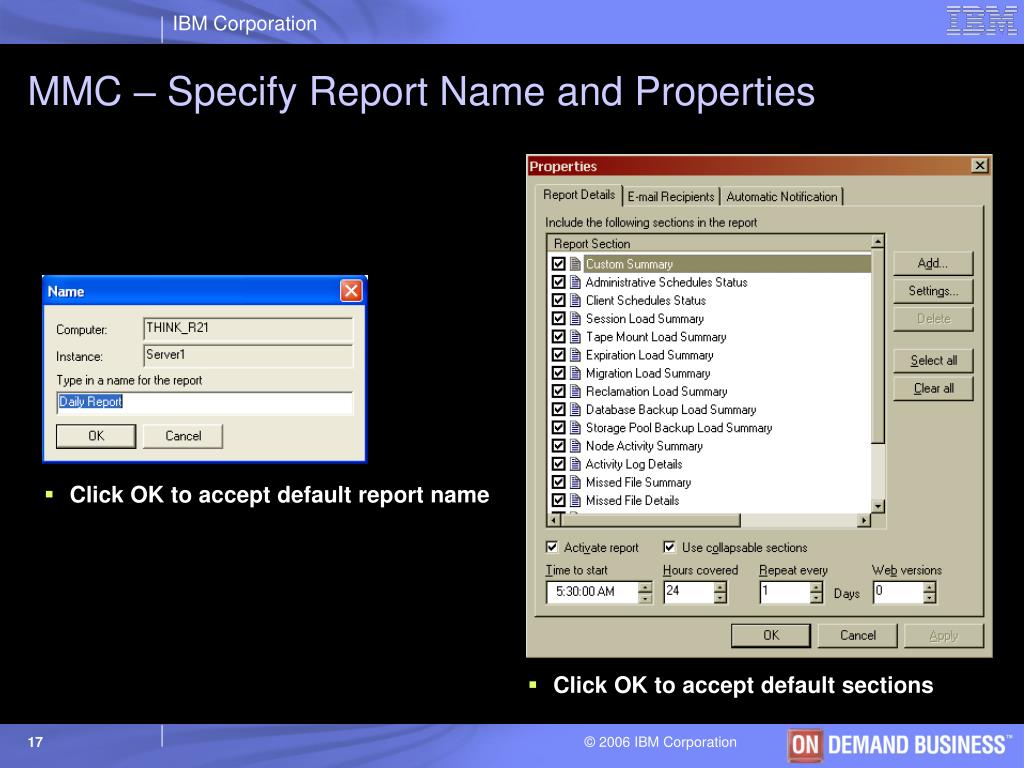Viewport: 1024px width, 768px height.
Task: Click Cancel in the Name dialog
Action: click(183, 436)
